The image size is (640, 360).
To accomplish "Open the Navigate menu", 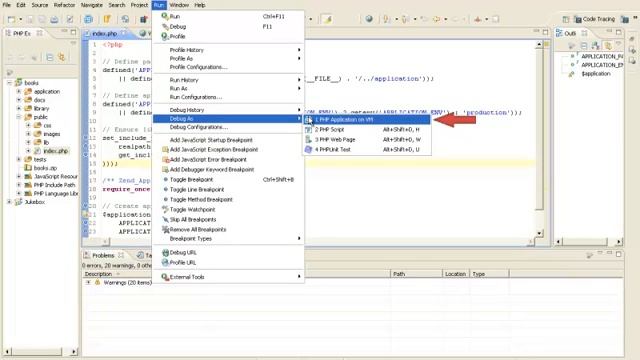I will tap(91, 5).
